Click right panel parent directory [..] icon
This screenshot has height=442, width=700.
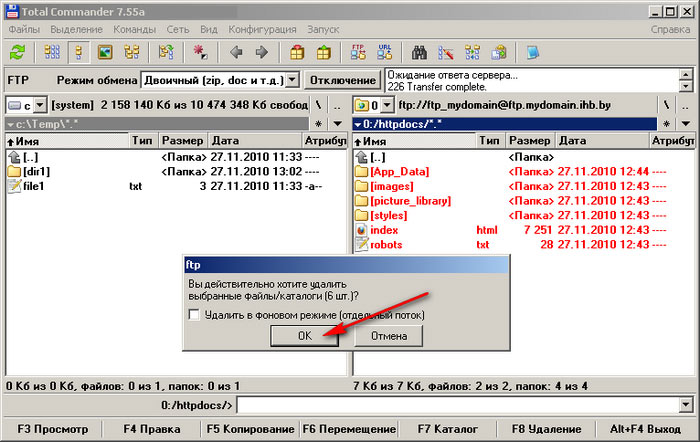(361, 157)
